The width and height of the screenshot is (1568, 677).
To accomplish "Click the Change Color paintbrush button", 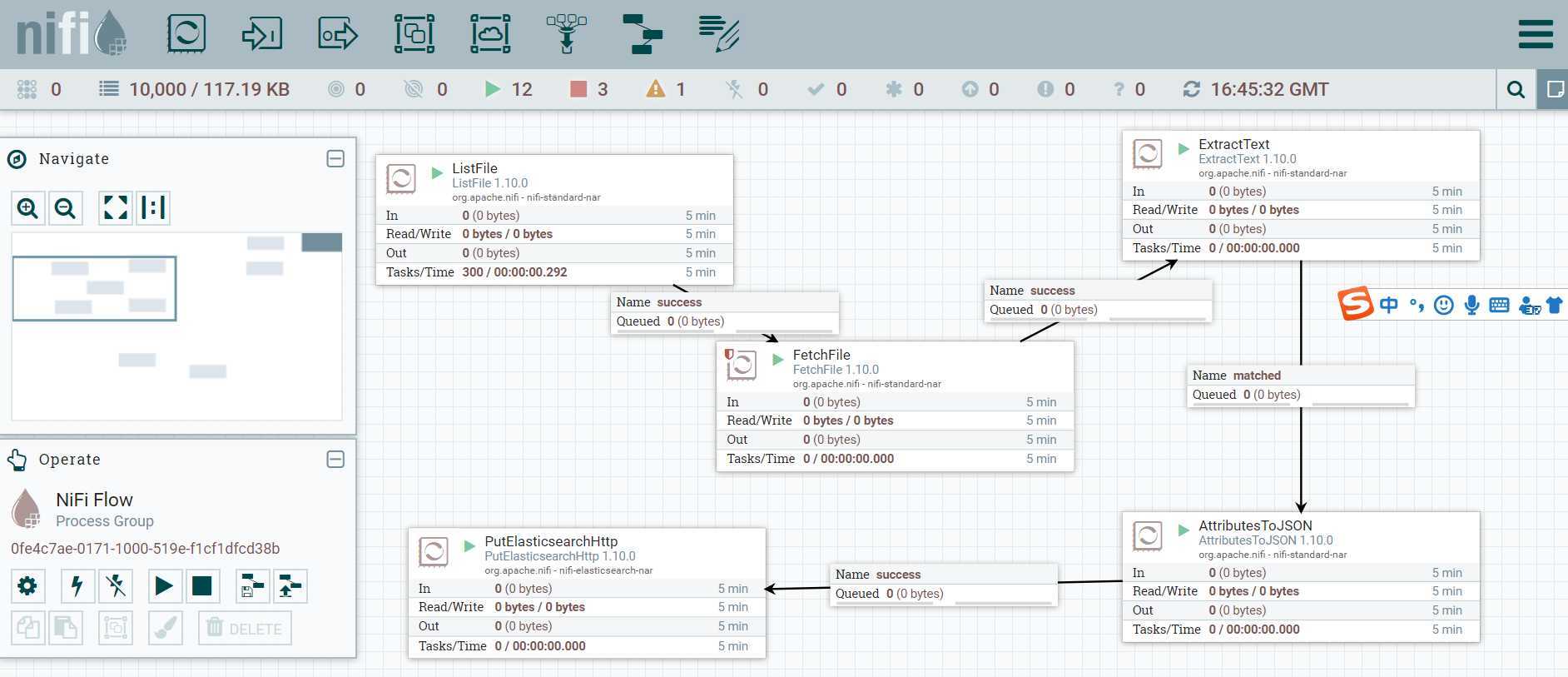I will (x=165, y=628).
